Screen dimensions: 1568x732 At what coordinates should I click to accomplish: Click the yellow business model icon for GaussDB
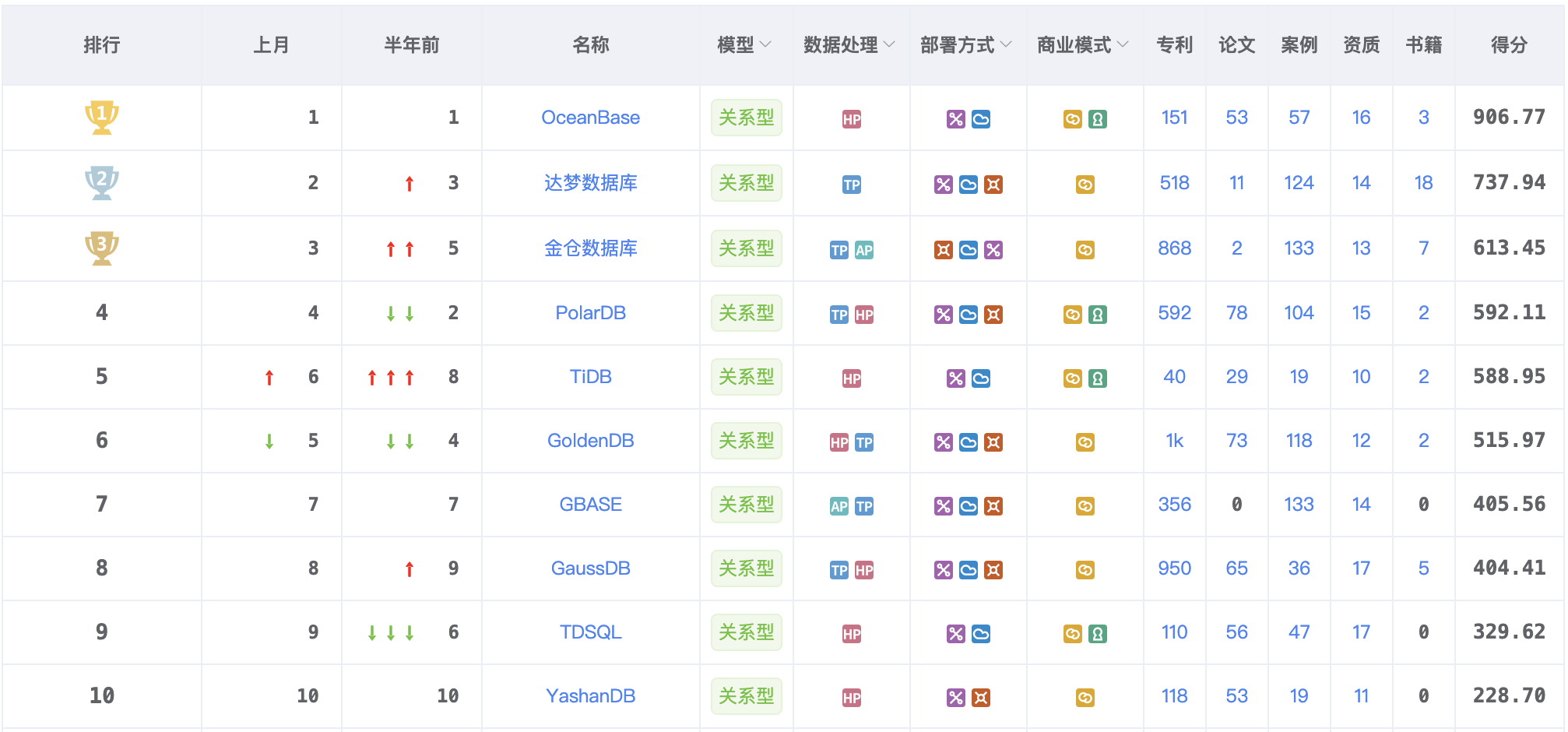[1085, 570]
